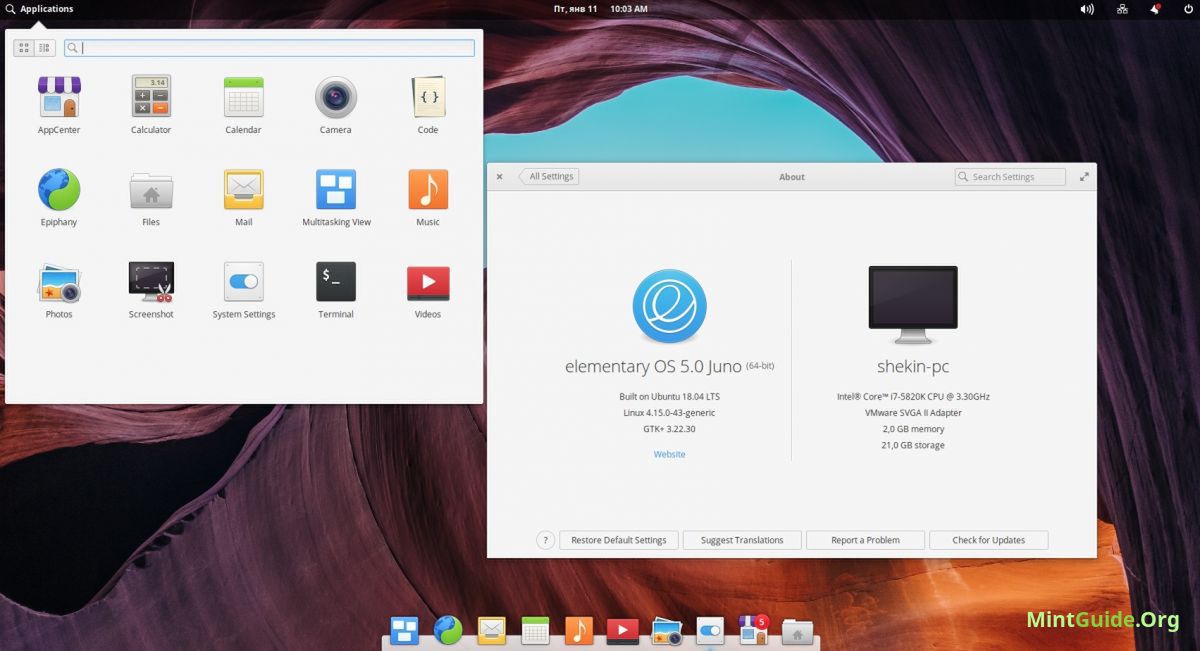
Task: Open the date and time indicator
Action: click(x=600, y=9)
